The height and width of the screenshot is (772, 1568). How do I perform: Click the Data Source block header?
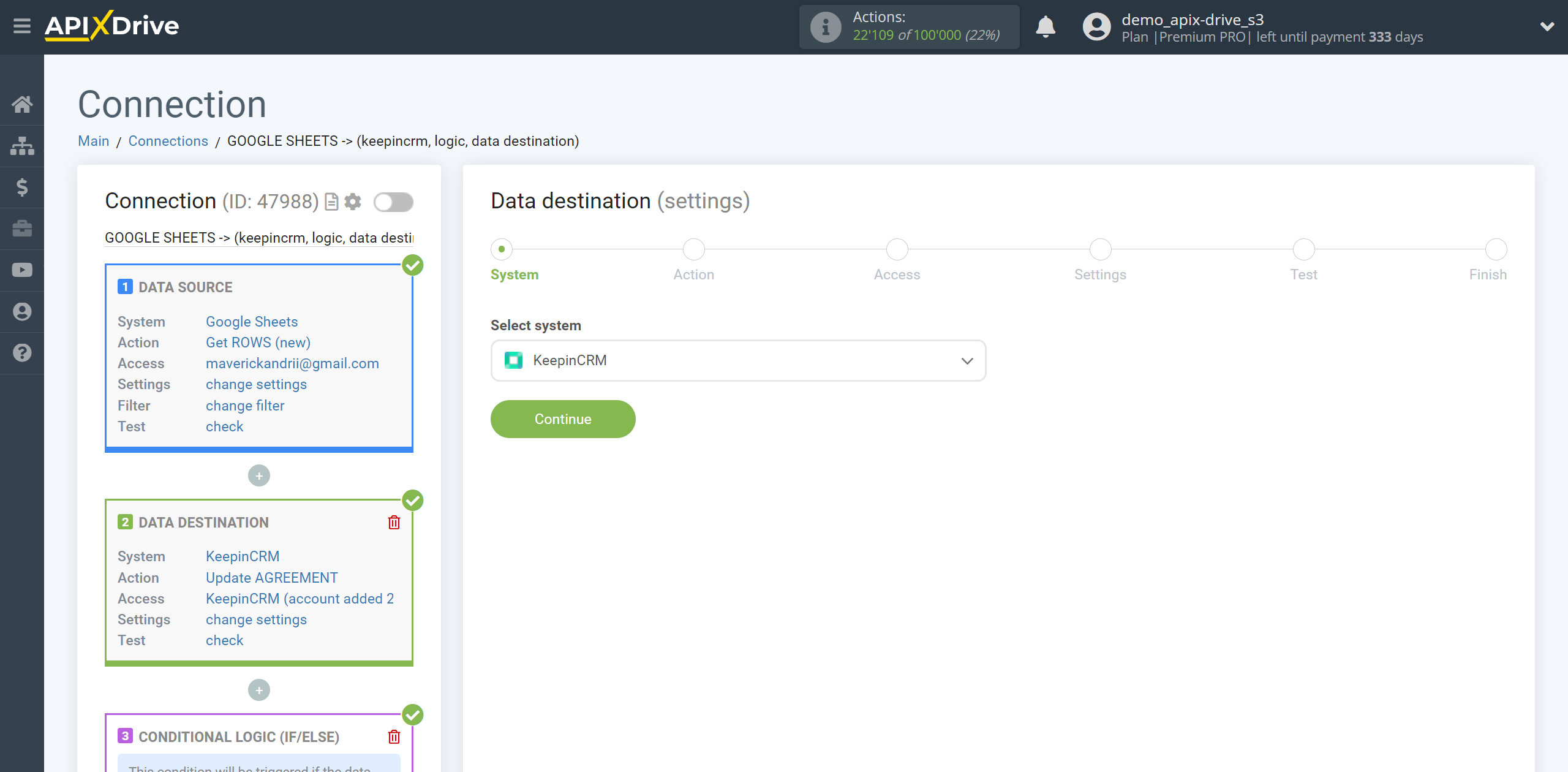click(186, 287)
